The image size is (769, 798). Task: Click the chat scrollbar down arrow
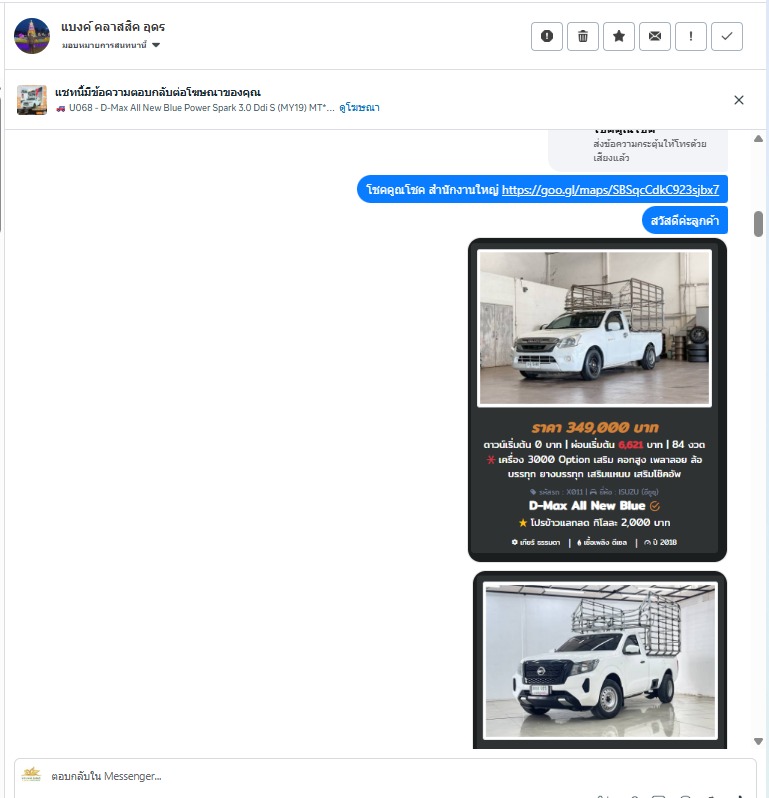[758, 741]
